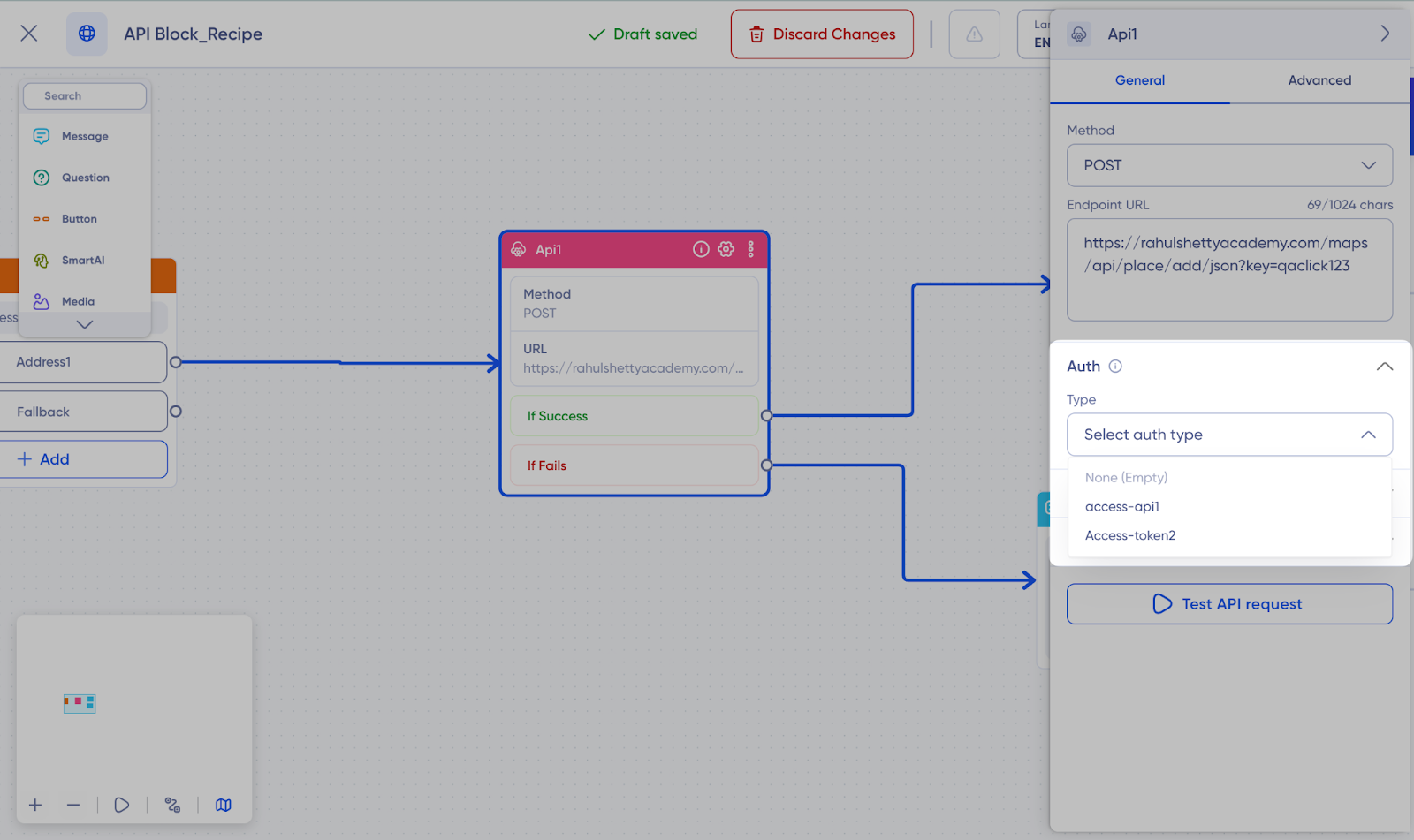The image size is (1414, 840).
Task: Switch to the Advanced tab
Action: (1319, 80)
